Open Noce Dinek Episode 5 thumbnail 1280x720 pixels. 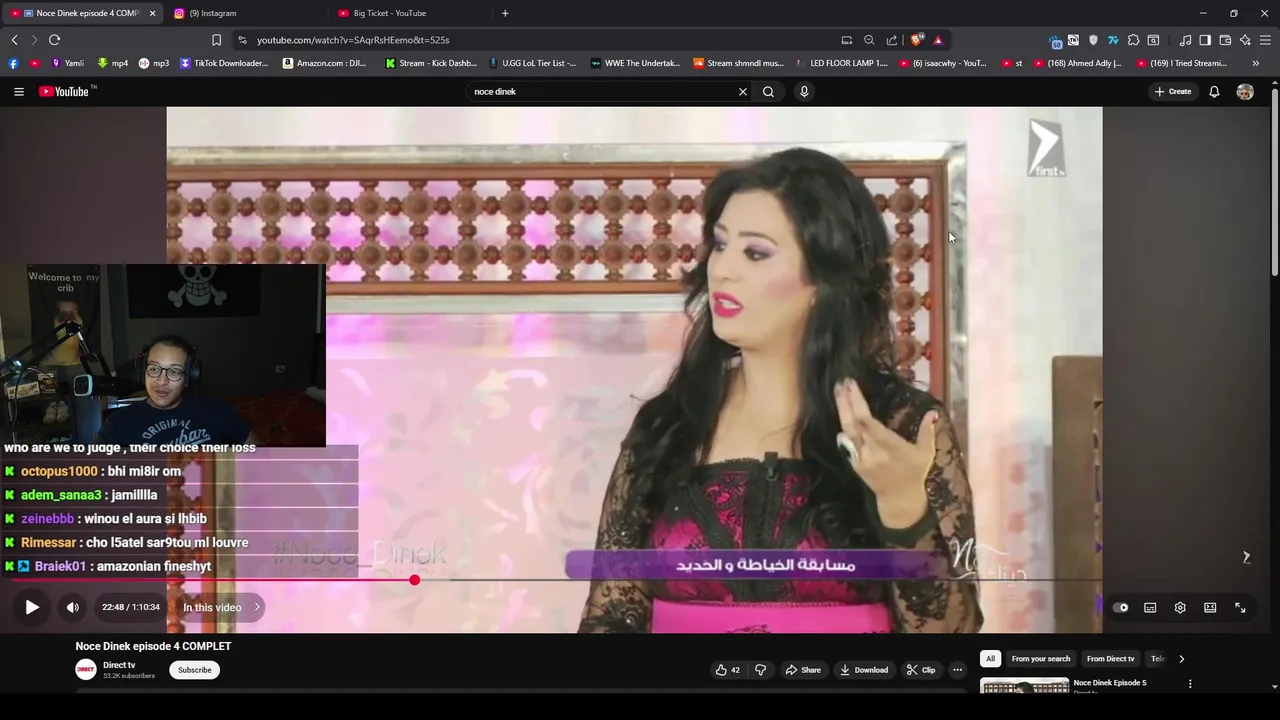[1024, 686]
